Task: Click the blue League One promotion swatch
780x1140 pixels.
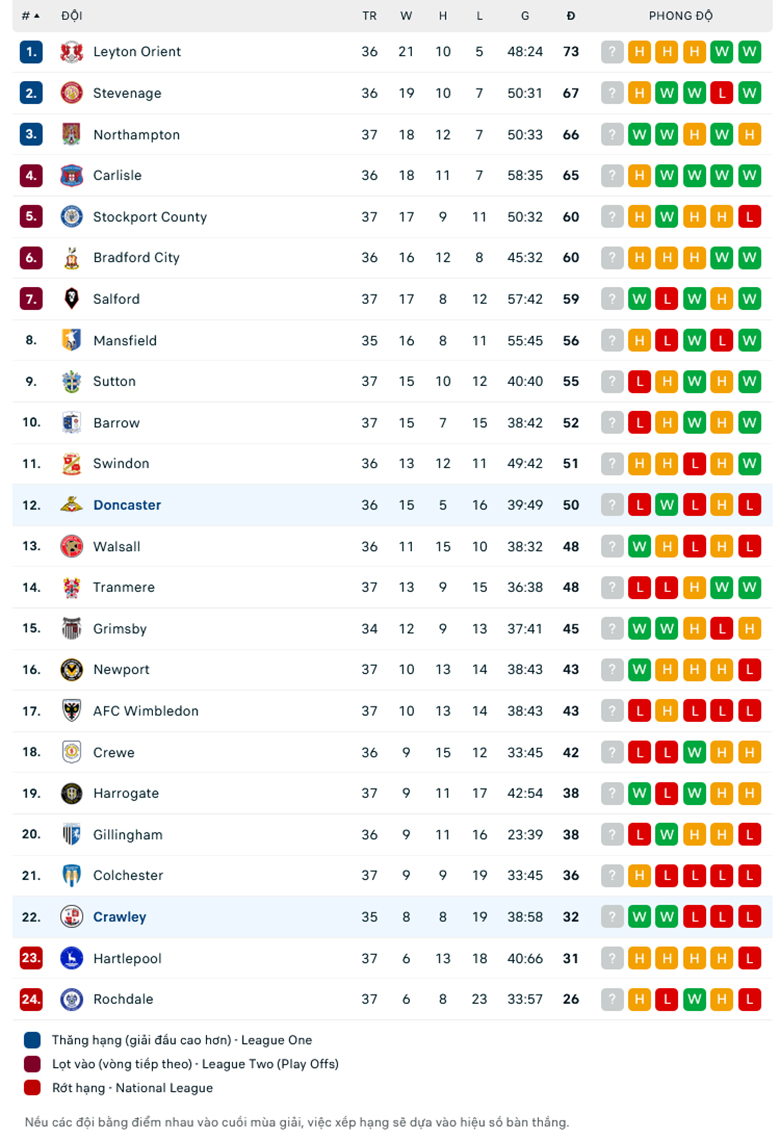Action: 32,1040
